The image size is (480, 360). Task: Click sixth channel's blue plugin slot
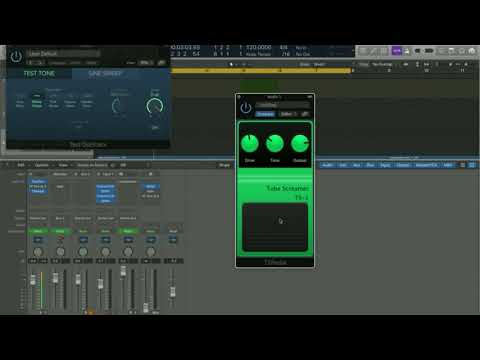[151, 186]
